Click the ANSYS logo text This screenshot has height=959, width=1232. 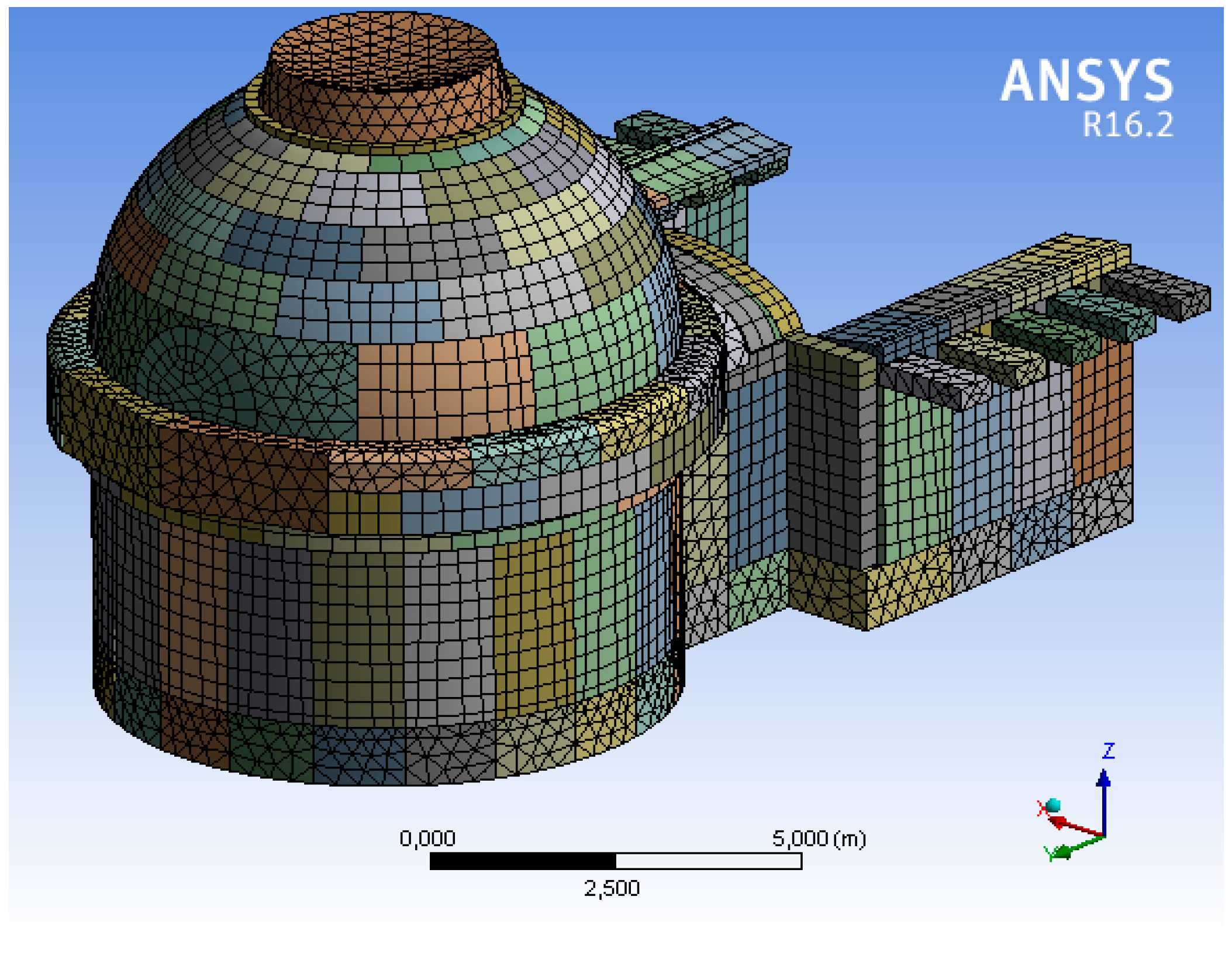pyautogui.click(x=1086, y=81)
